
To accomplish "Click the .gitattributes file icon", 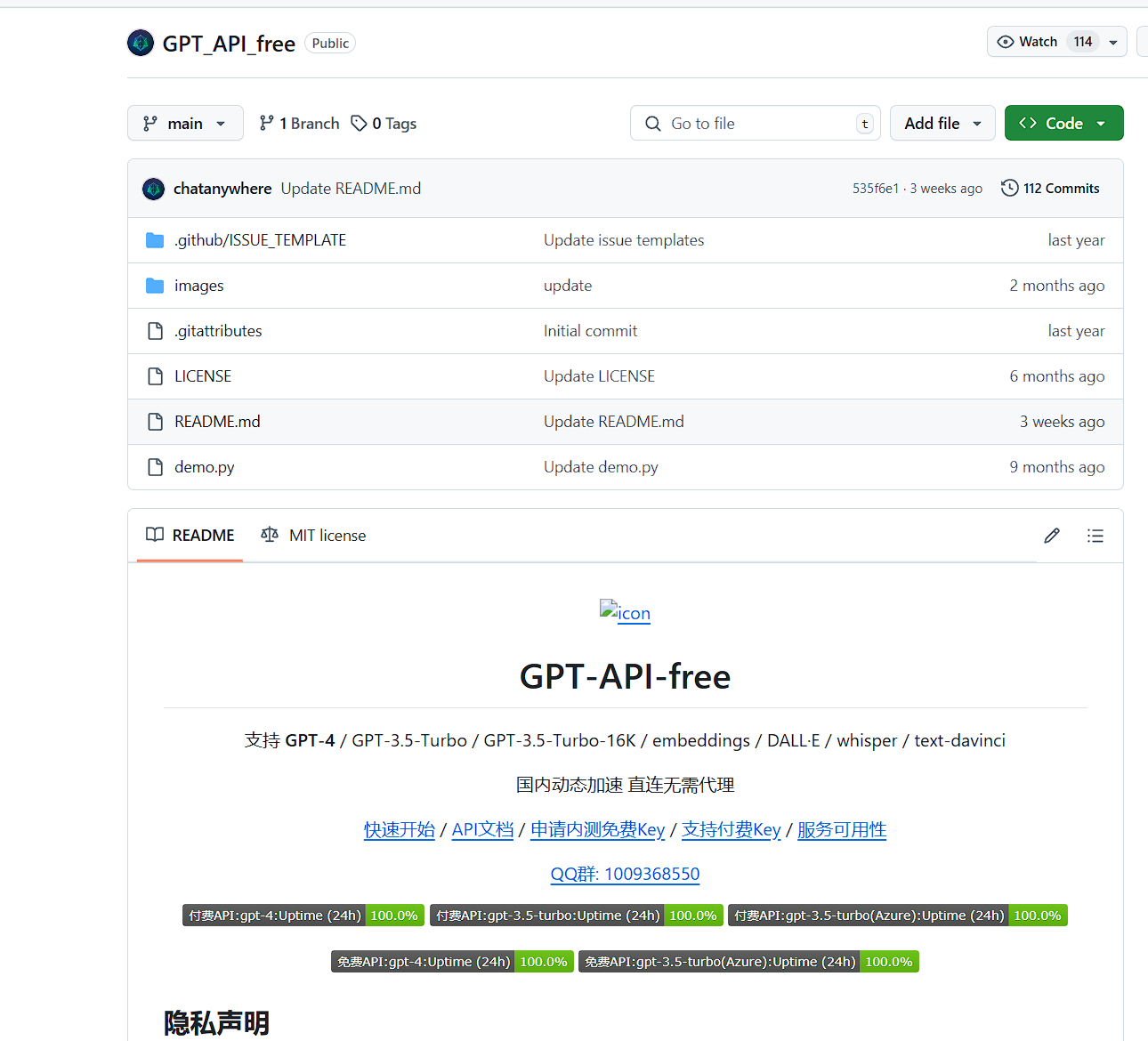I will click(x=155, y=331).
